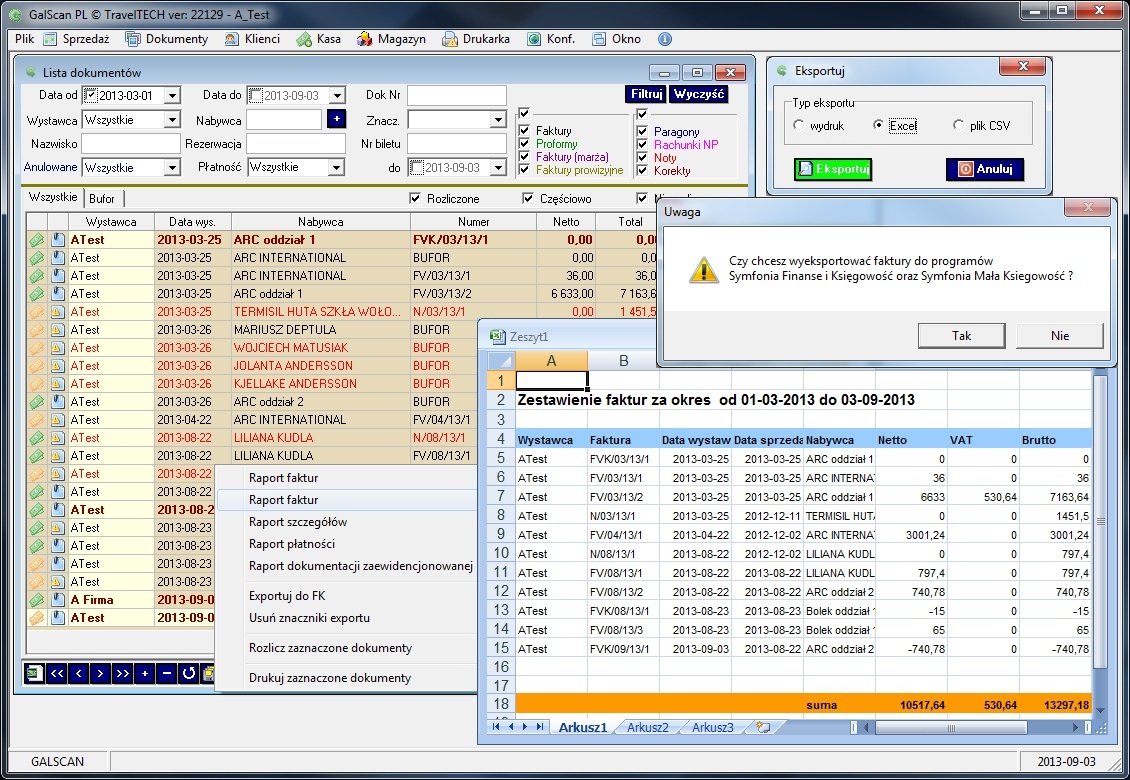1130x780 pixels.
Task: Insert a new worksheet after Arkusz3
Action: pyautogui.click(x=763, y=727)
